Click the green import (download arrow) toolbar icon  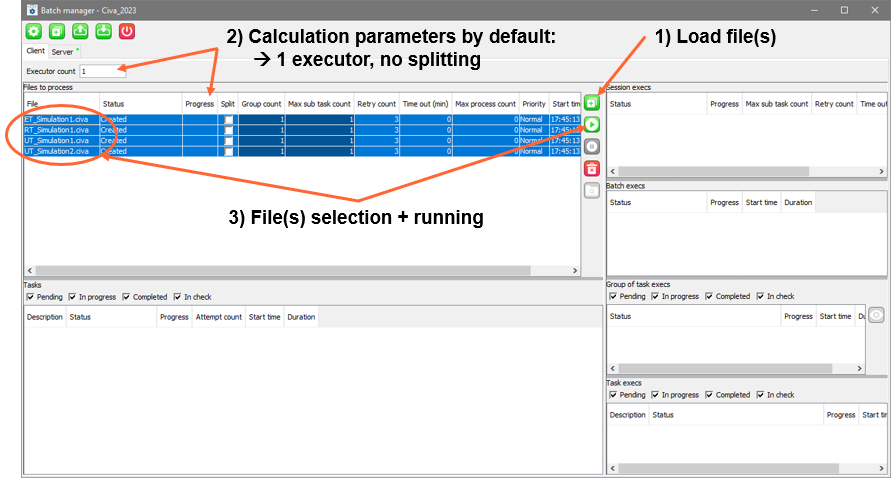pyautogui.click(x=103, y=31)
